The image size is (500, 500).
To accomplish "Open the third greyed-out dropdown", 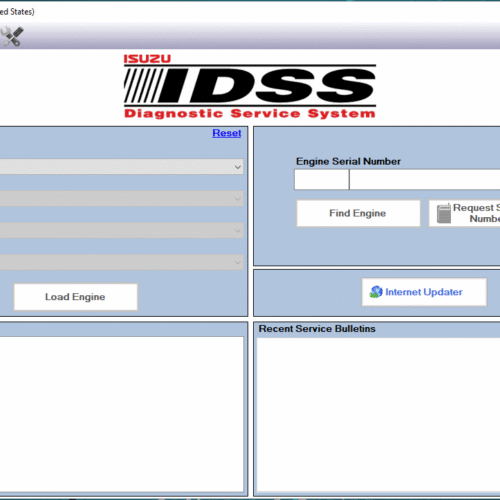I will coord(121,231).
